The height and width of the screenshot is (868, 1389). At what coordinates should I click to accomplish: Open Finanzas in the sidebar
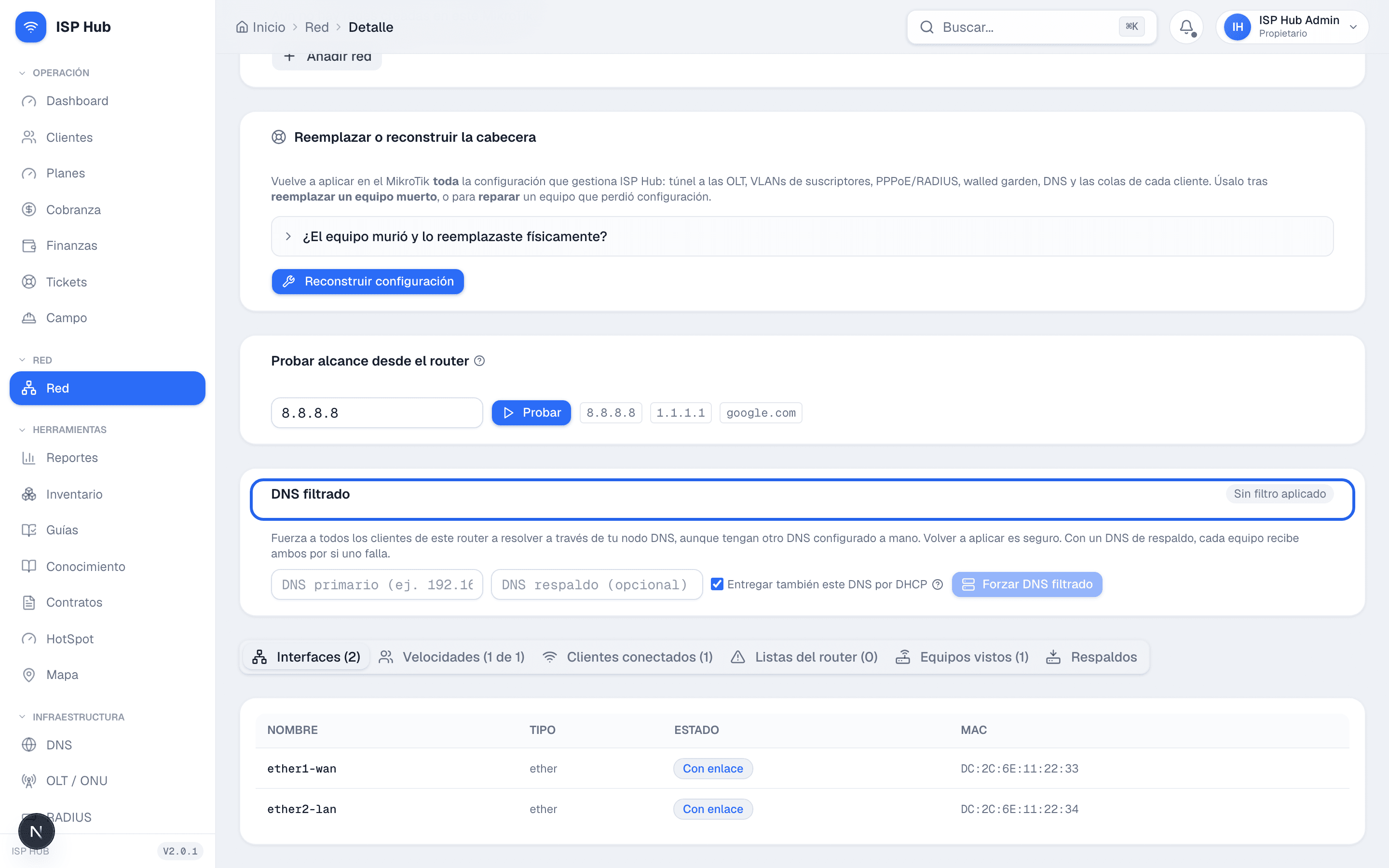(108, 246)
